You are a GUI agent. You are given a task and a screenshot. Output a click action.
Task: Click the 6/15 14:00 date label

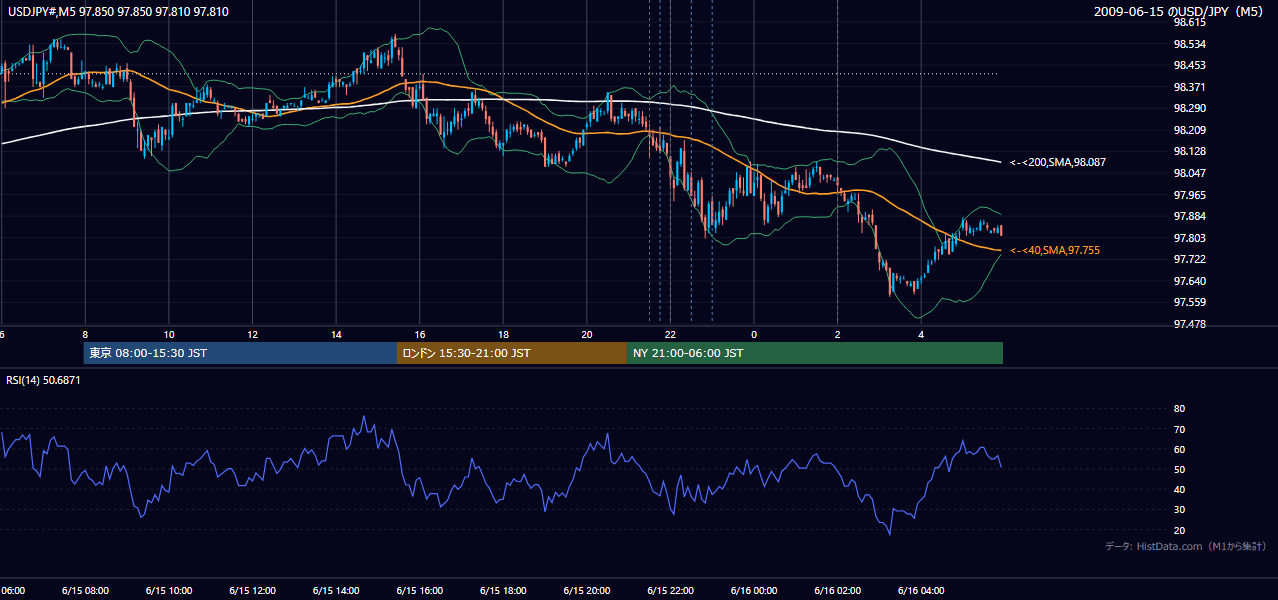click(336, 590)
